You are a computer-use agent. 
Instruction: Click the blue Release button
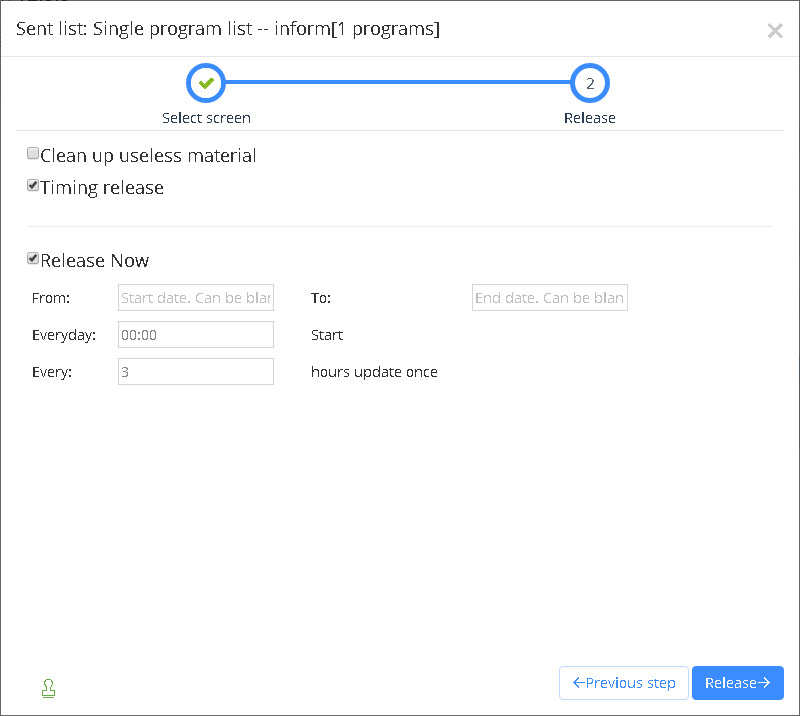738,683
